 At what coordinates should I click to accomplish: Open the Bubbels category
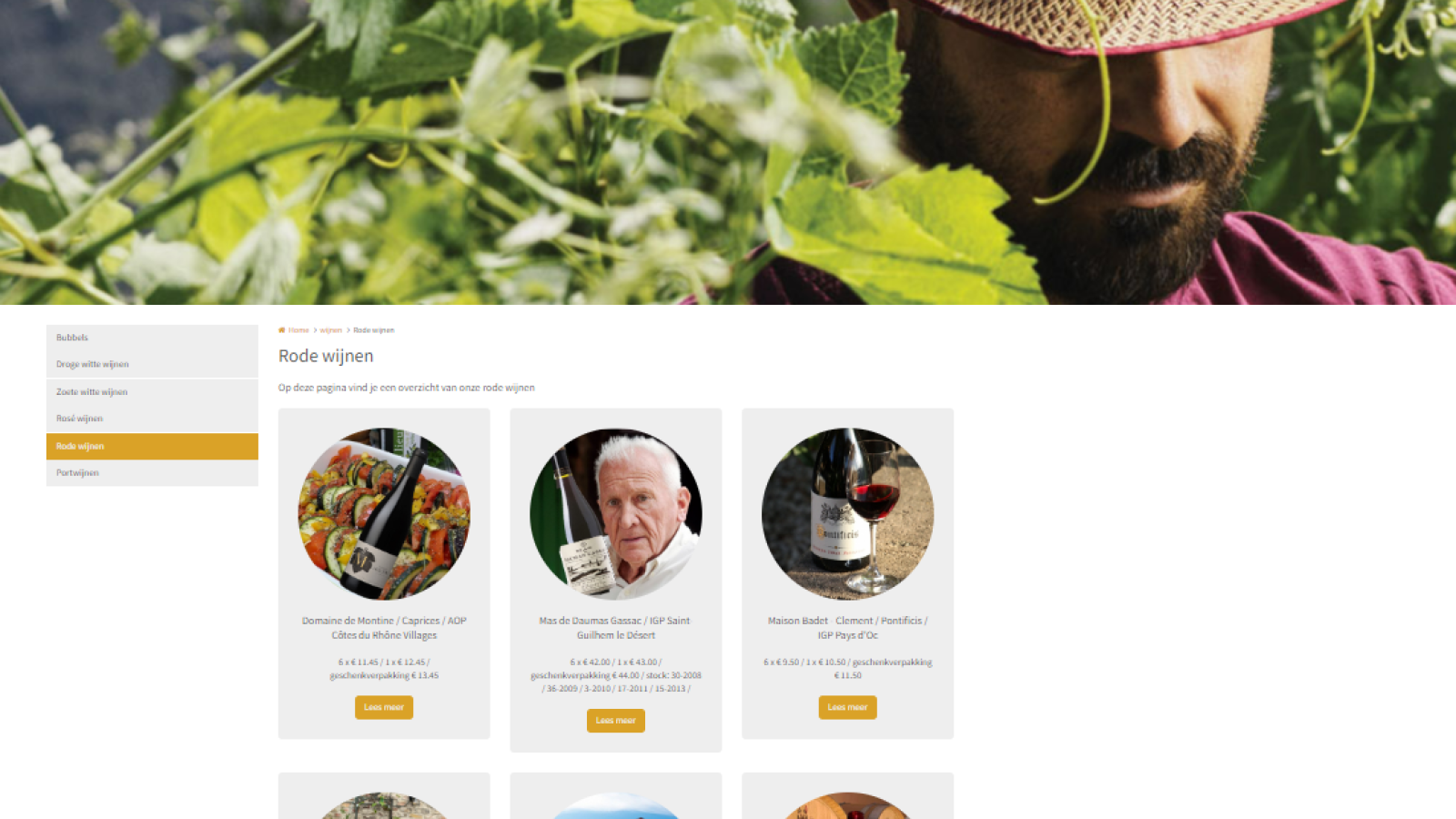[x=152, y=338]
